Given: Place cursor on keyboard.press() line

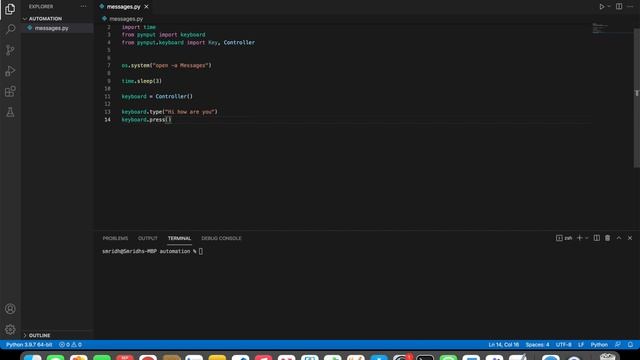Looking at the screenshot, I should pos(147,120).
